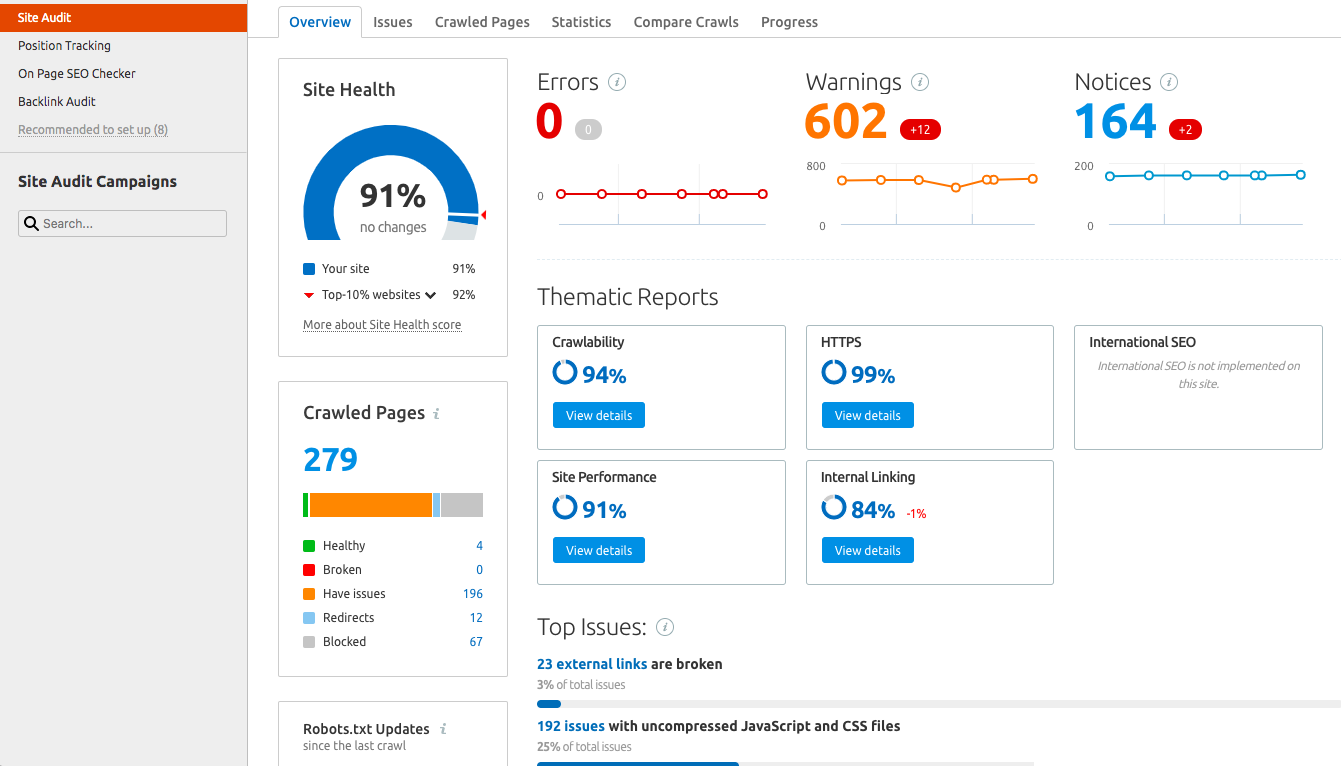Click the crawled pages count 279
1341x766 pixels.
coord(330,459)
